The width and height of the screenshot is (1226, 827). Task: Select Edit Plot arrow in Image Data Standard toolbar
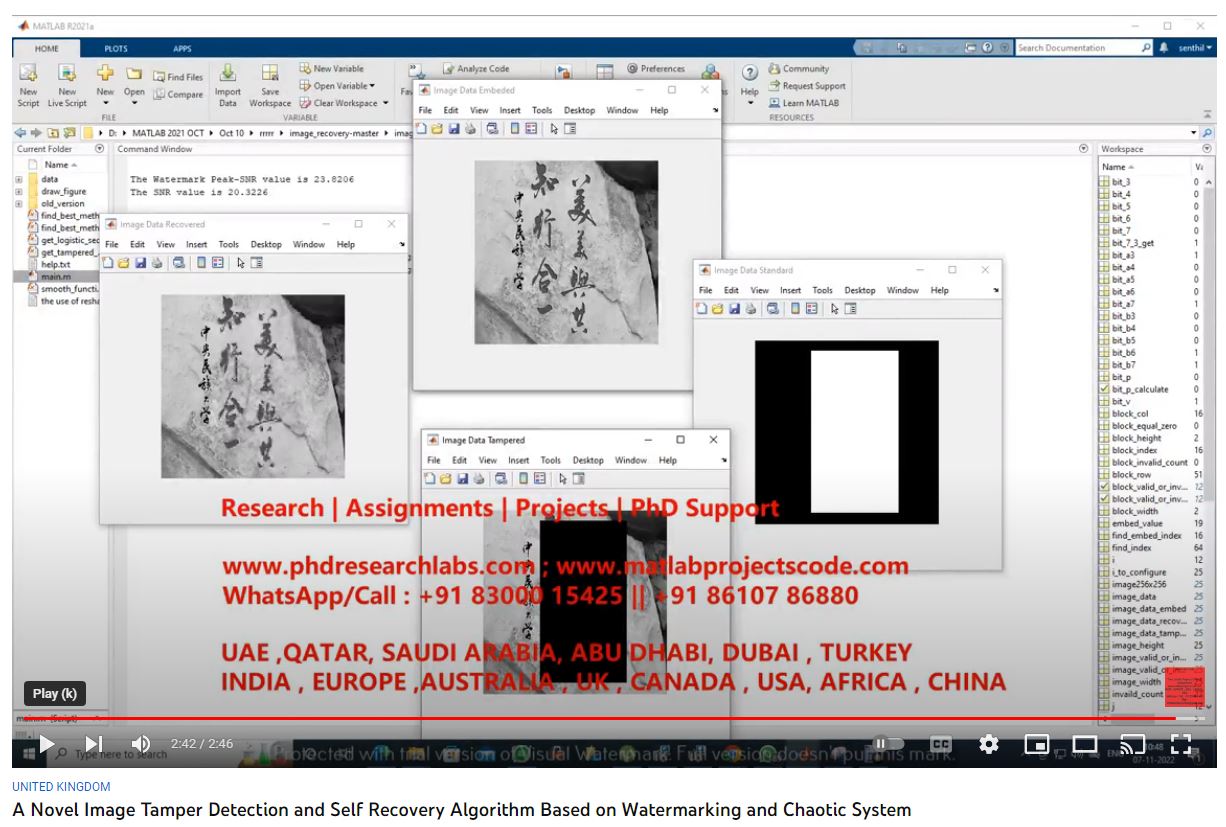pos(835,308)
